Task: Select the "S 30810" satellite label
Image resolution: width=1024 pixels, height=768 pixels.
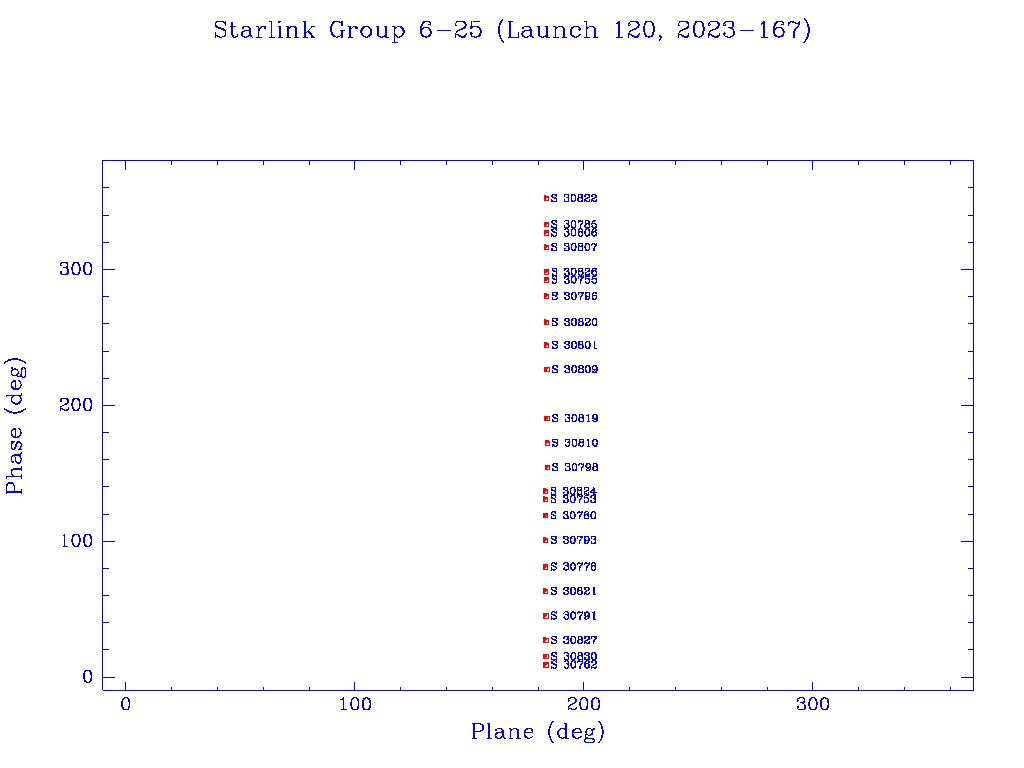Action: 575,443
